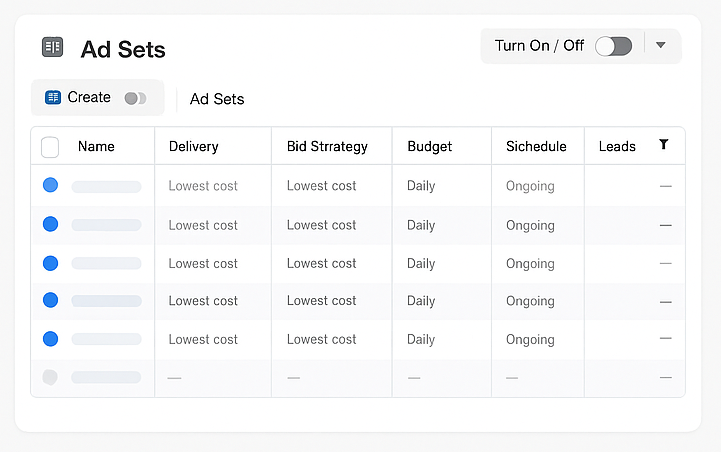Click the greyed-out status dot in last row

[51, 377]
